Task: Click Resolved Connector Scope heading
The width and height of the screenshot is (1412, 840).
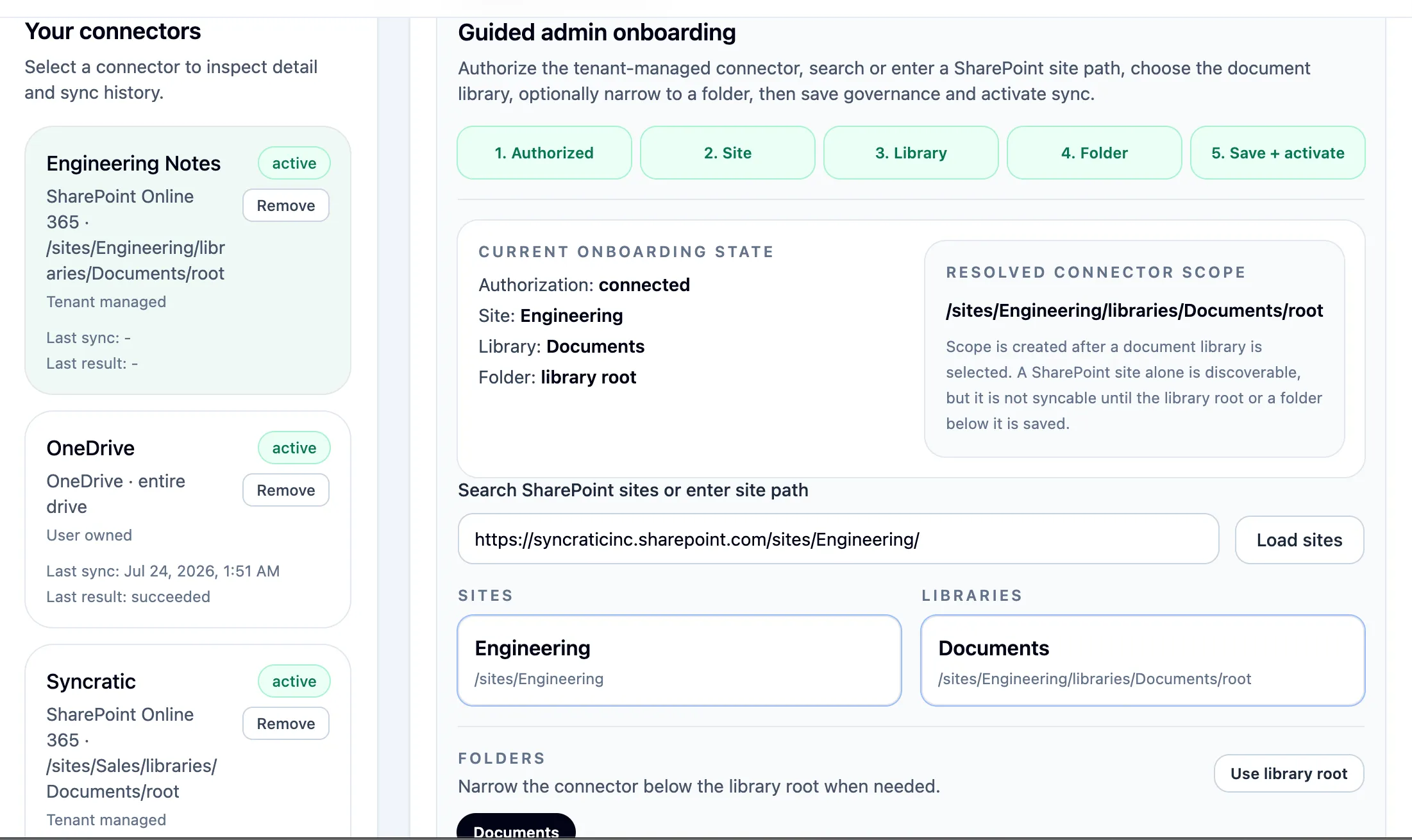Action: [x=1096, y=272]
